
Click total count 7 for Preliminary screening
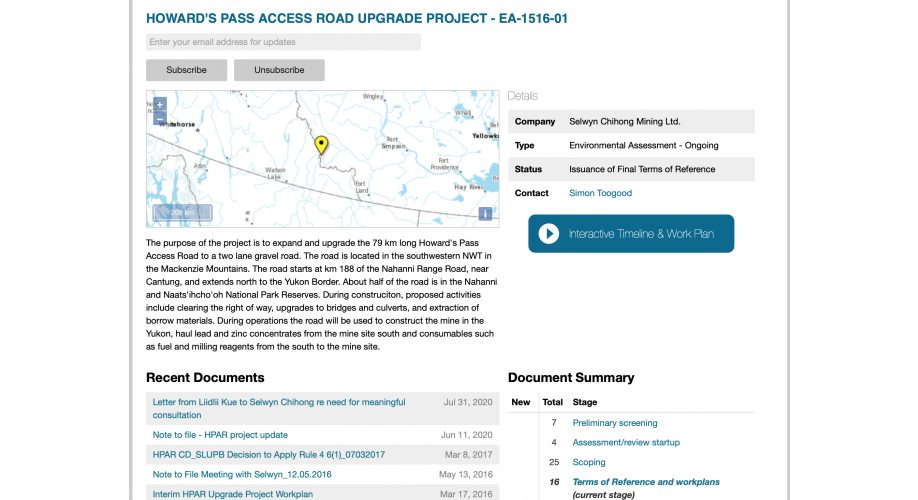554,423
